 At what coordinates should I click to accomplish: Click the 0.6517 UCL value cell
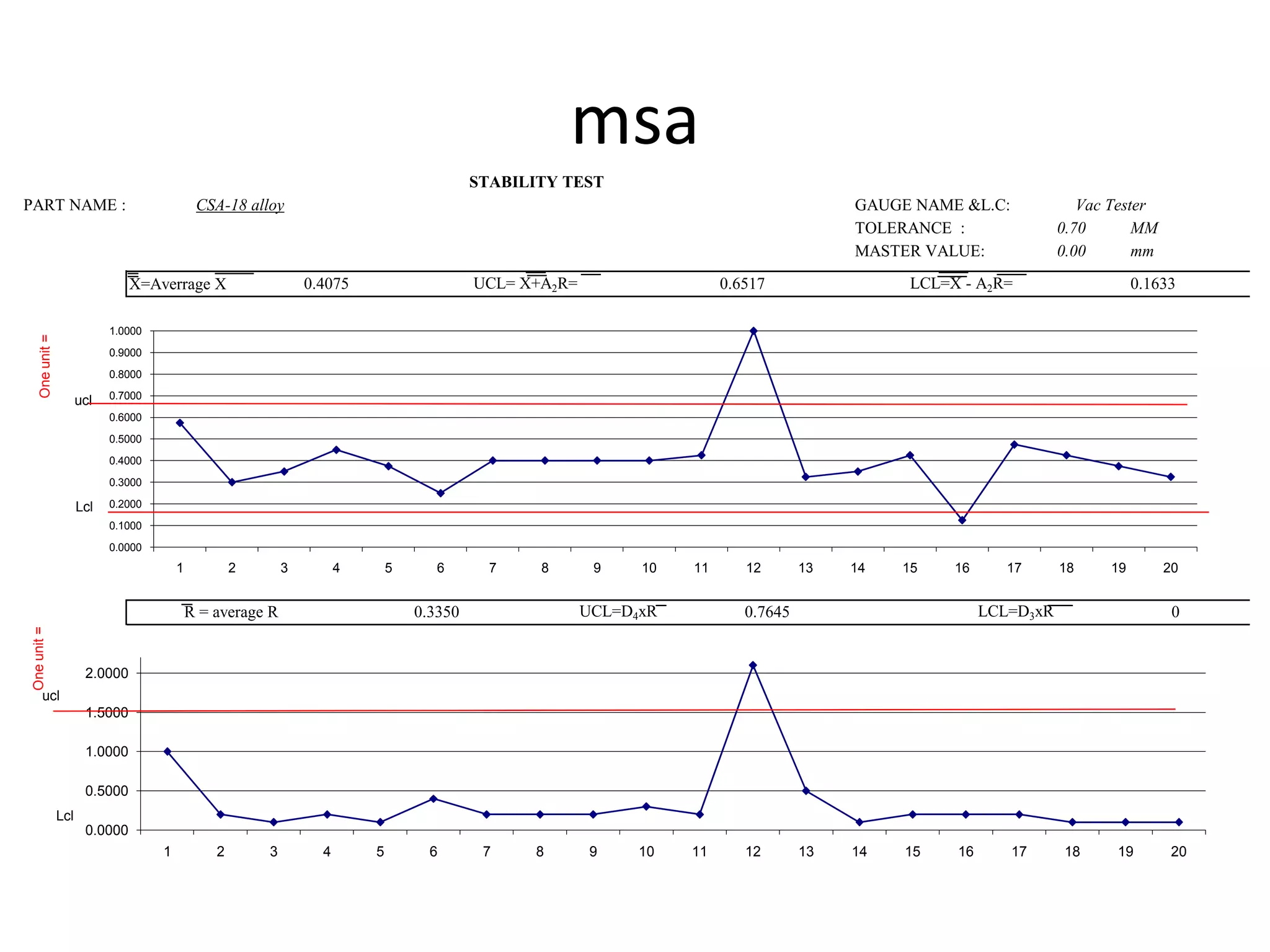(742, 284)
